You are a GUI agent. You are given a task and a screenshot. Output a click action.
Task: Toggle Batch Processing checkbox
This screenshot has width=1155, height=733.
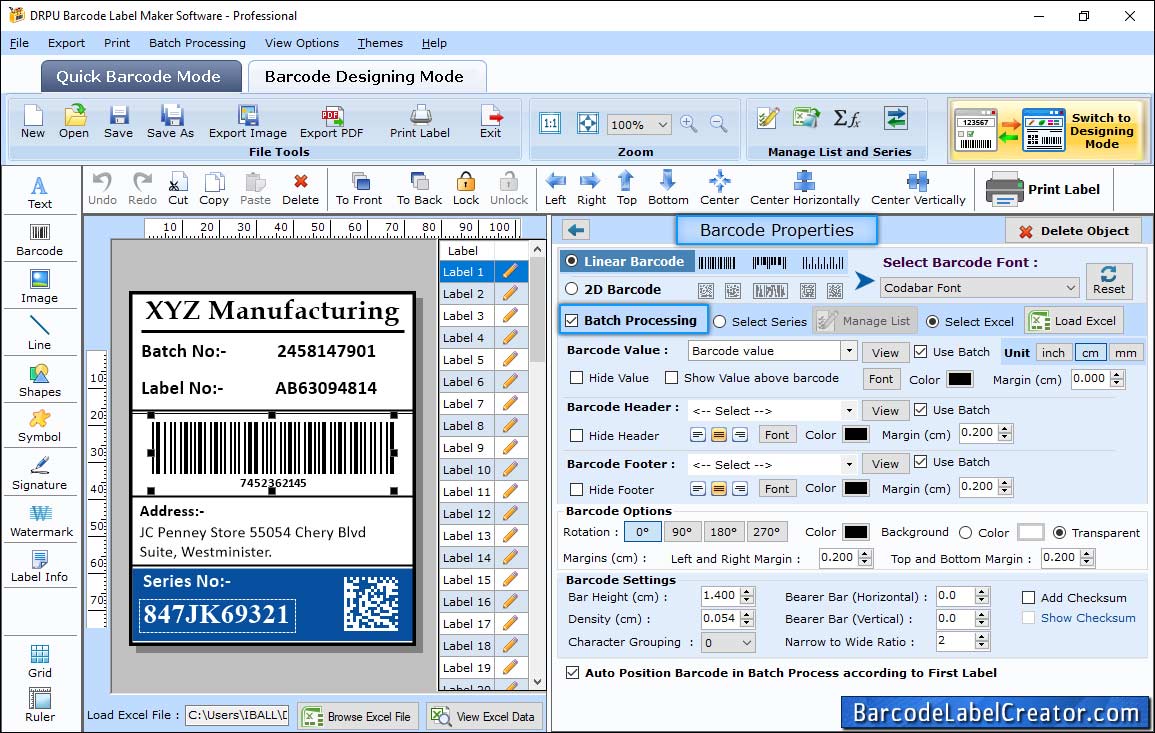click(x=572, y=320)
